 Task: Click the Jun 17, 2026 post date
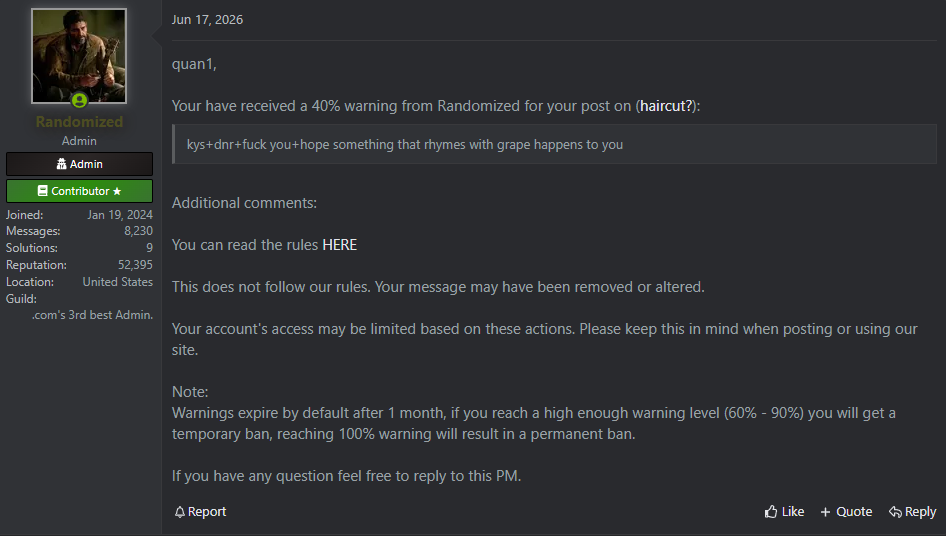[x=208, y=20]
